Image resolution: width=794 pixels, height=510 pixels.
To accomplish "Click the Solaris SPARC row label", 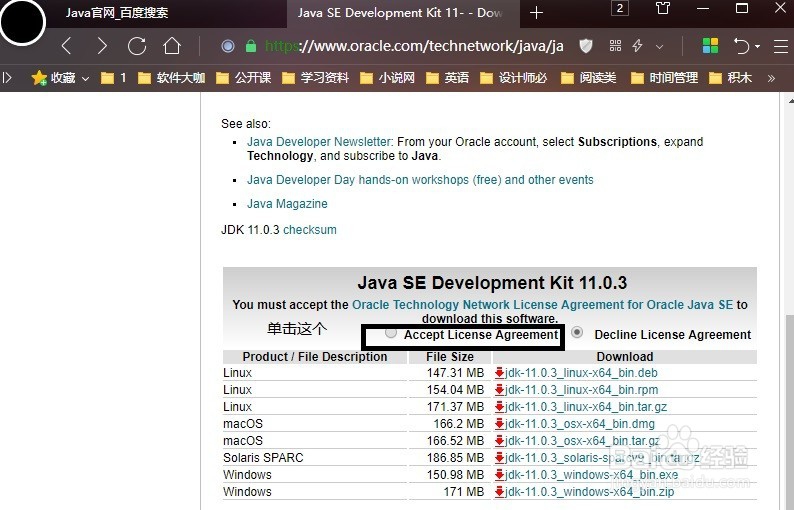I will [x=263, y=457].
